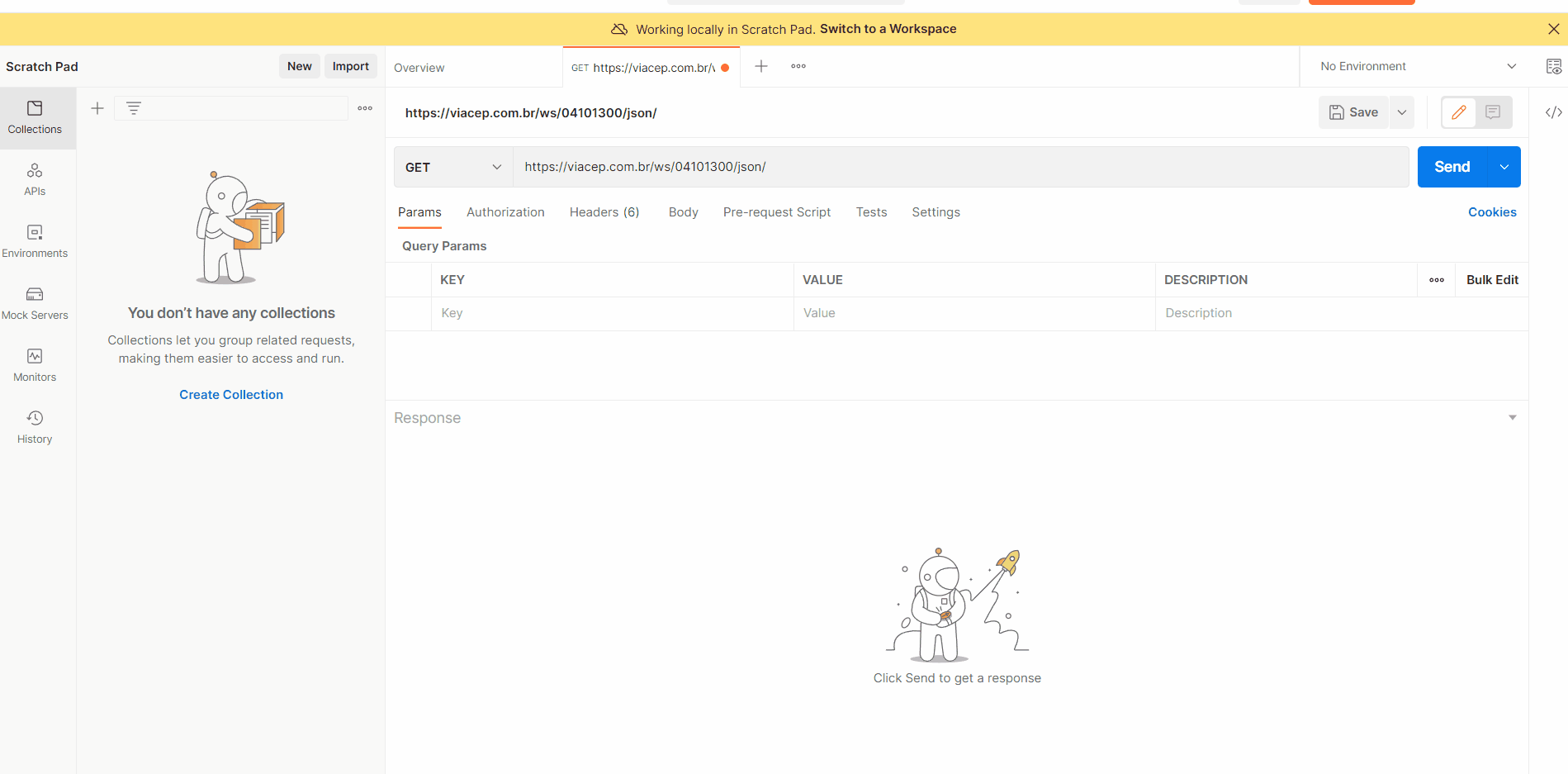Open a new request tab with plus icon

[x=761, y=66]
